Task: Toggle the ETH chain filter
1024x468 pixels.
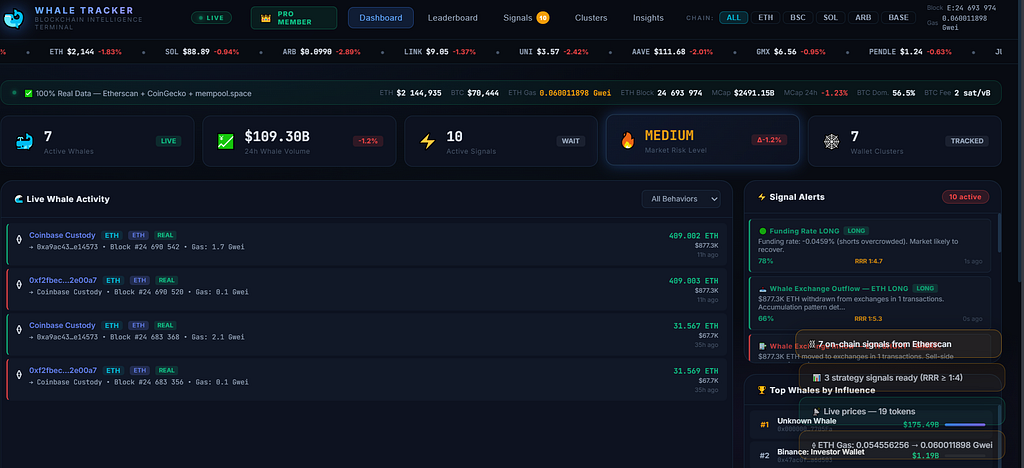Action: coord(766,17)
